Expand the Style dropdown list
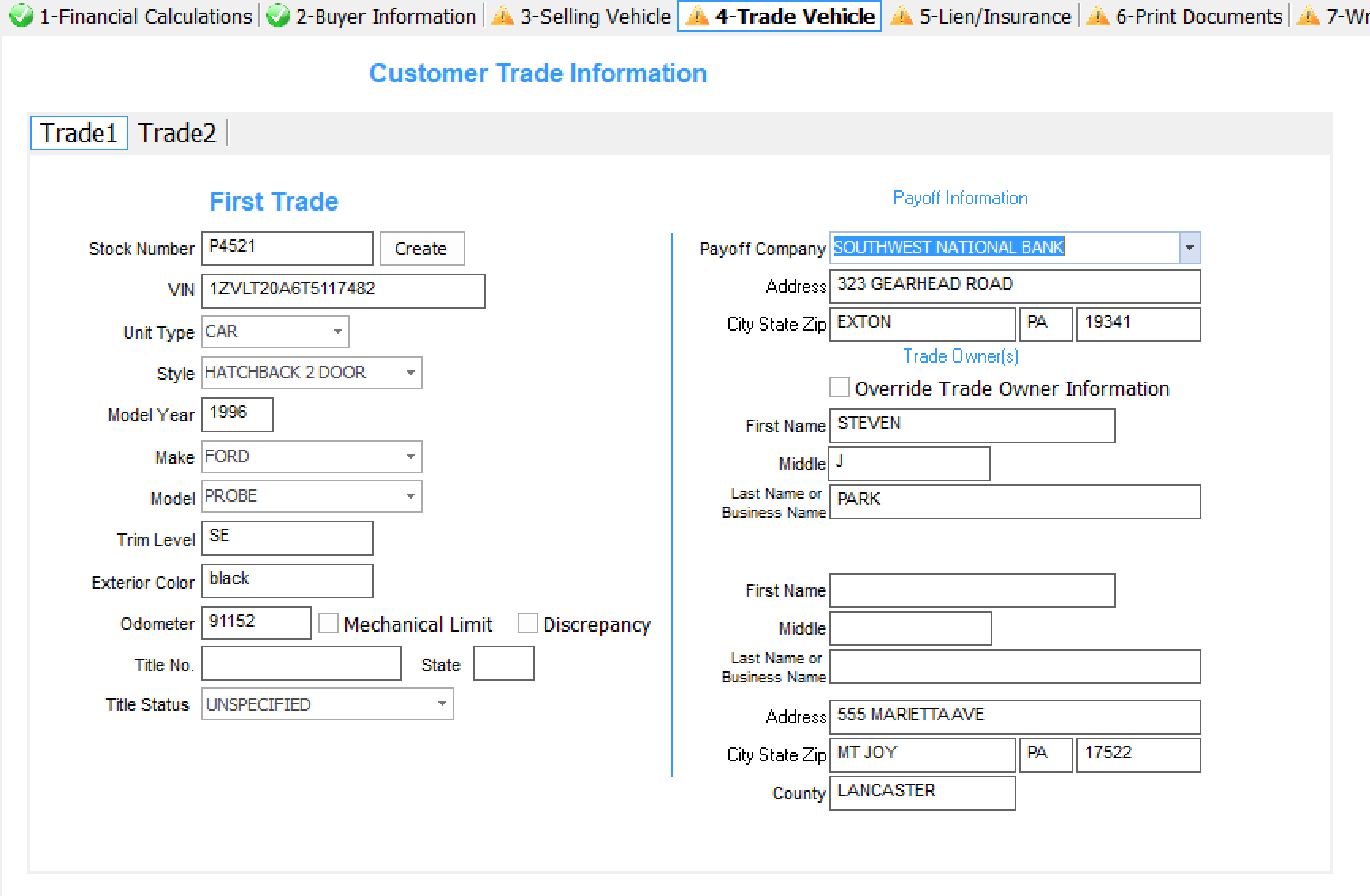 click(410, 374)
